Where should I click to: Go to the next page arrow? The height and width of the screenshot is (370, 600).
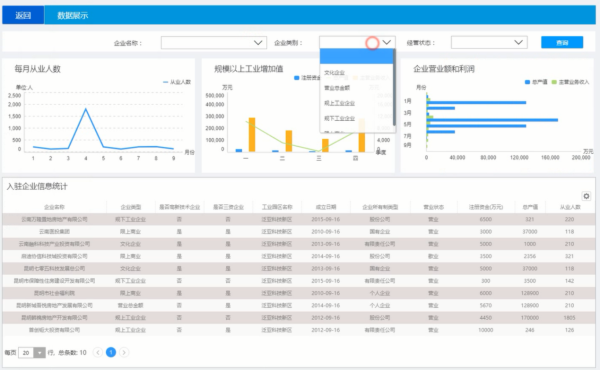point(124,352)
